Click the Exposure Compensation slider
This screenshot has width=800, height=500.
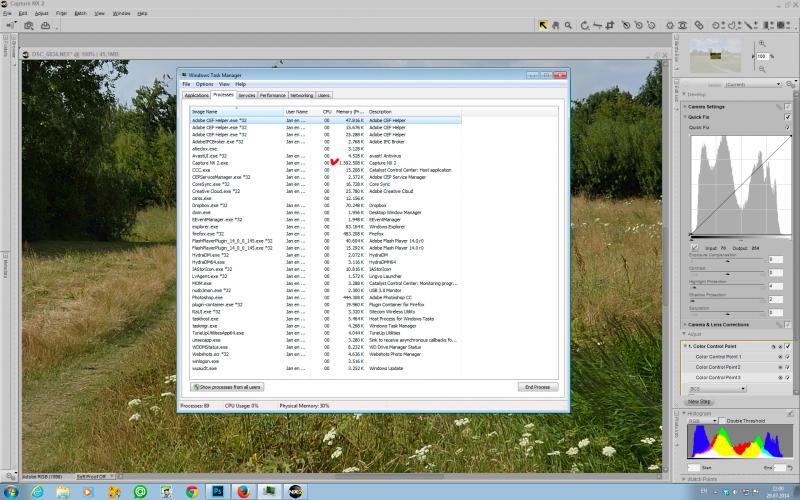click(x=728, y=261)
